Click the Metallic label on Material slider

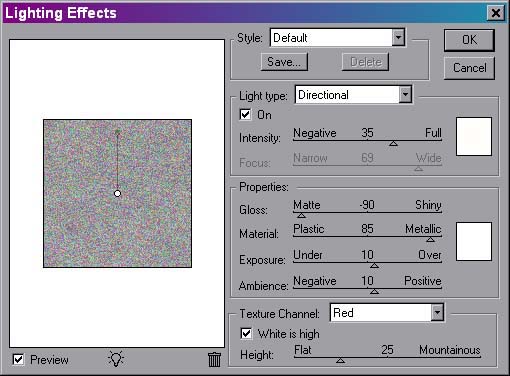[x=423, y=229]
